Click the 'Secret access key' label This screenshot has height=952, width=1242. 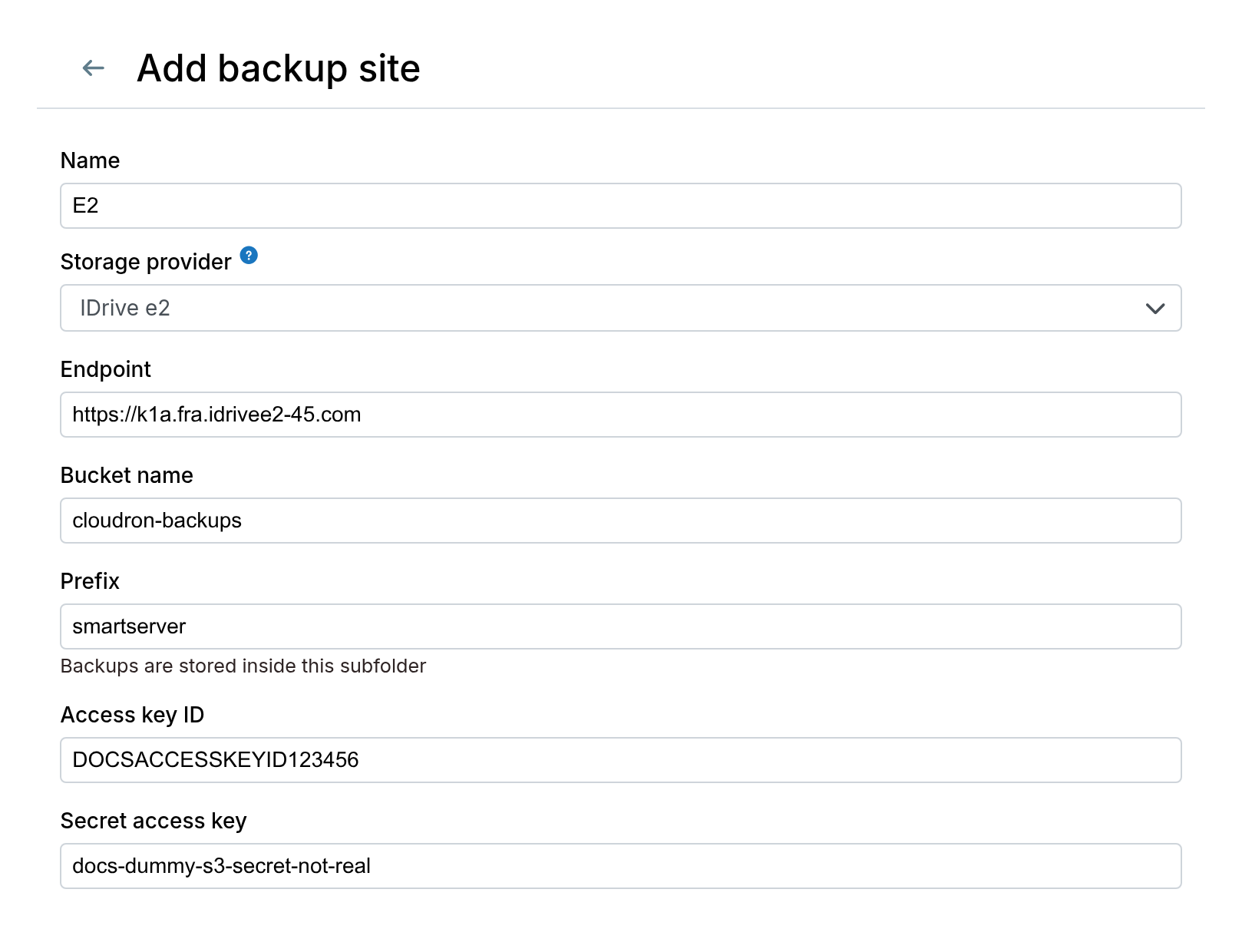coord(154,821)
